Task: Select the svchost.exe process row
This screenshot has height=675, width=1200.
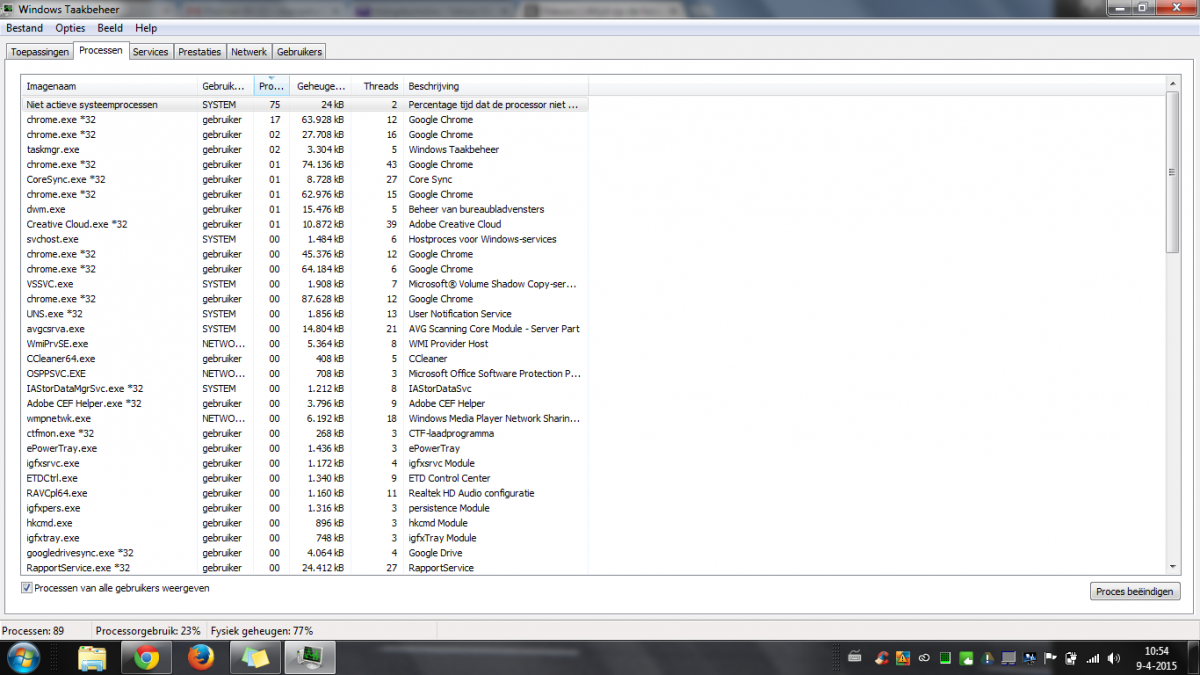Action: (x=304, y=239)
